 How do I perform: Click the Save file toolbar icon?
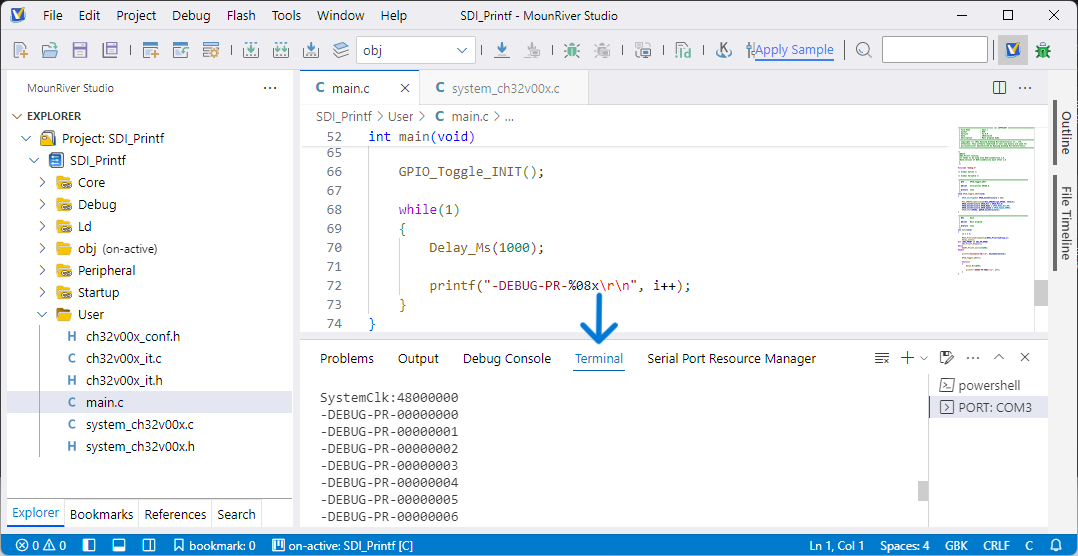pyautogui.click(x=80, y=50)
